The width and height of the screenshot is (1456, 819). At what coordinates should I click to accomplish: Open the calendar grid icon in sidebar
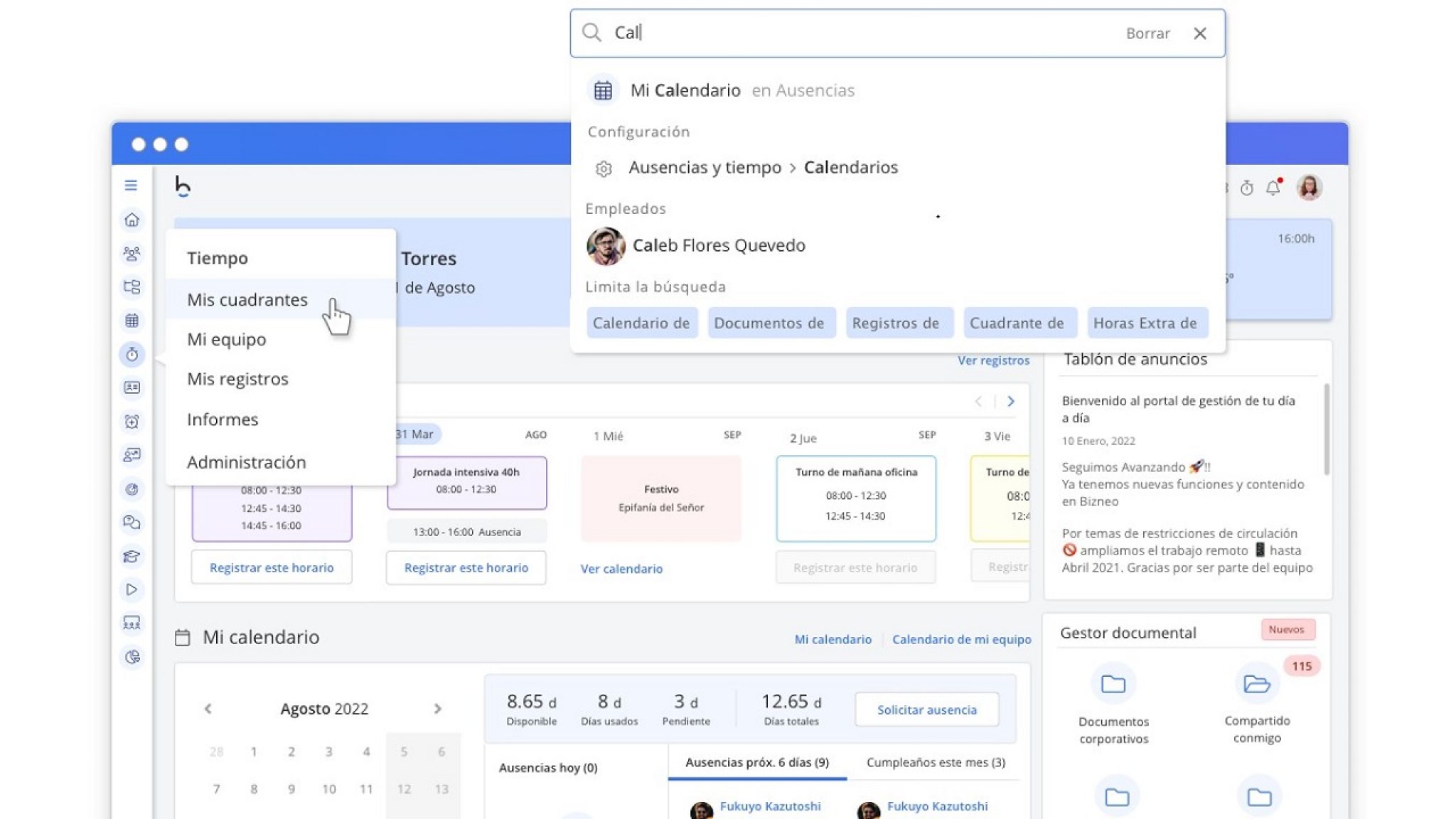point(132,320)
